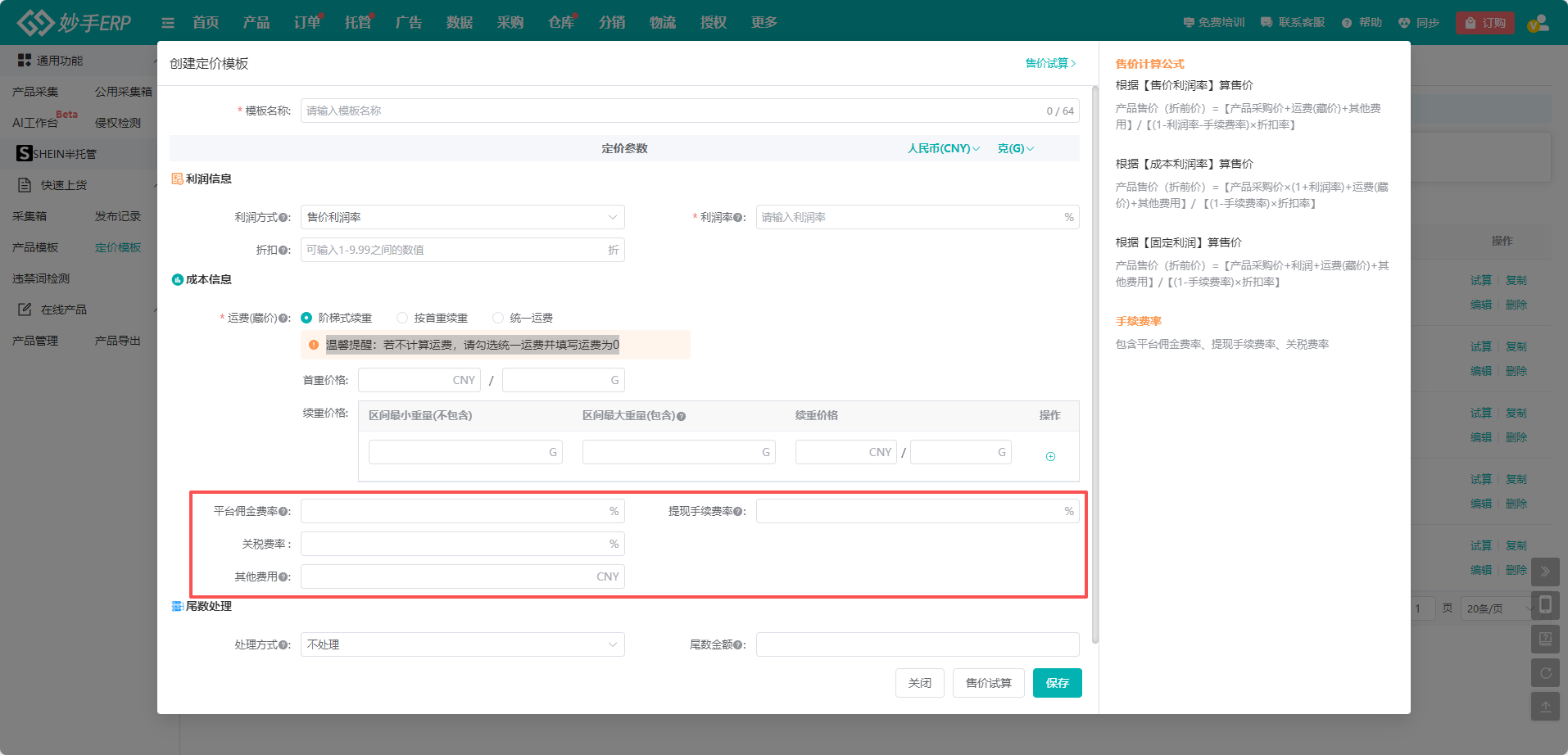Open the 售价试算 link in dialog header
Viewport: 1568px width, 755px height.
click(1050, 63)
